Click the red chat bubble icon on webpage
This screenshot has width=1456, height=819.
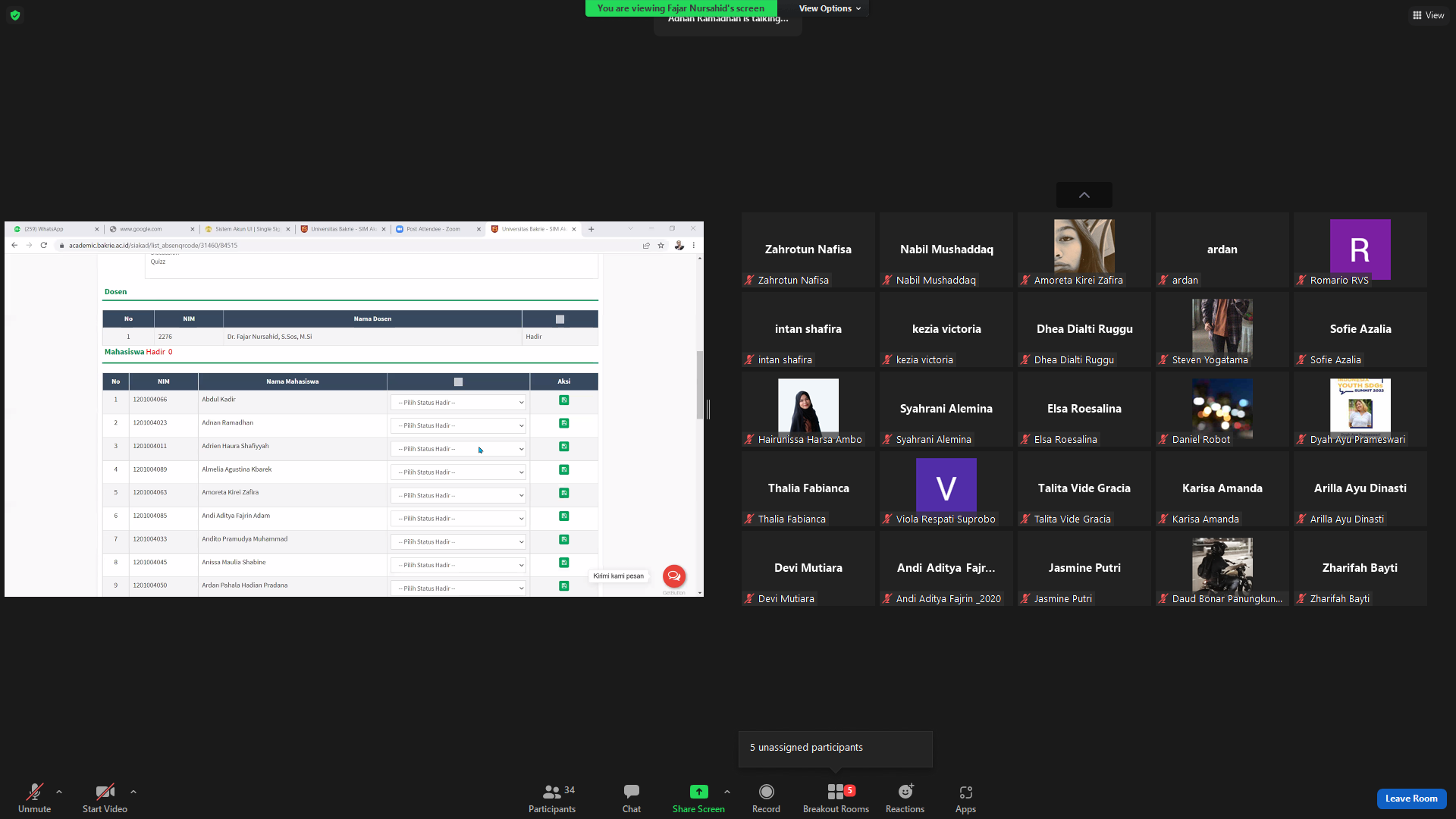click(674, 576)
